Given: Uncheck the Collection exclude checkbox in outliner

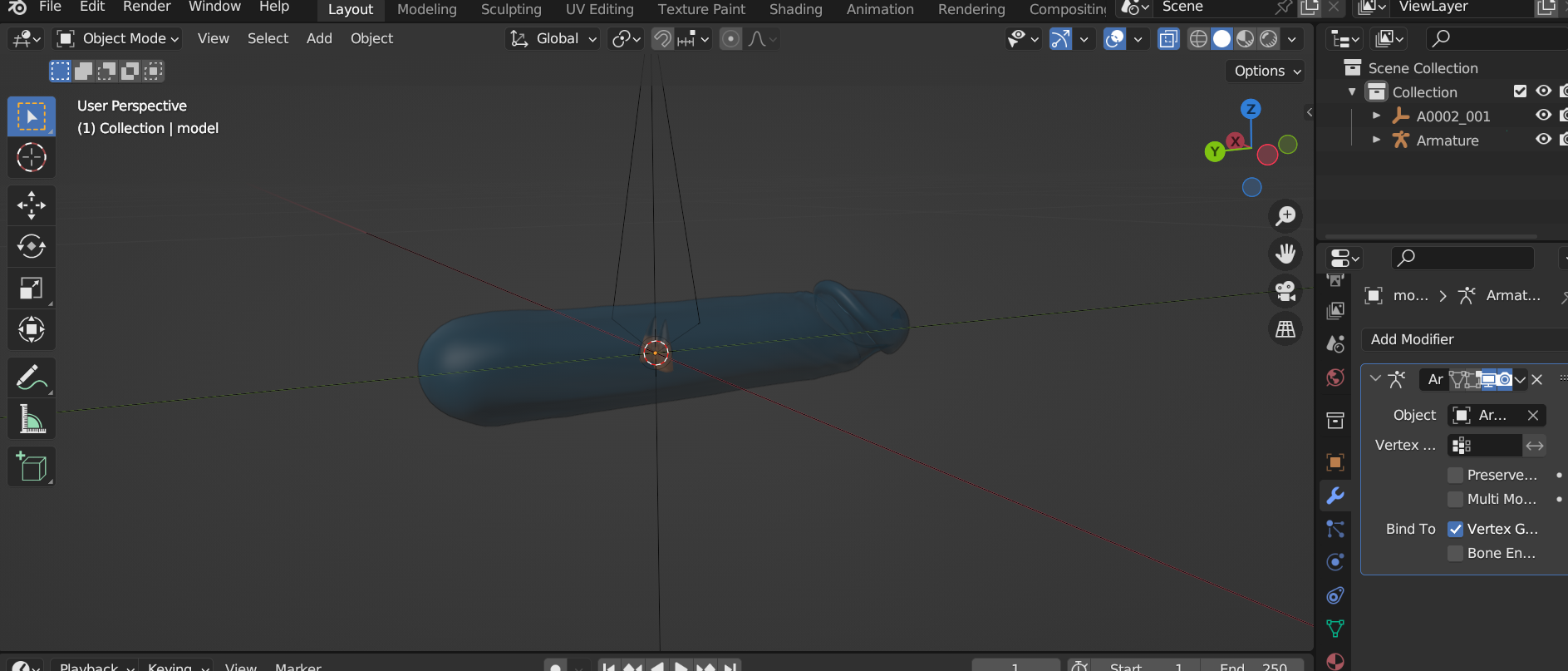Looking at the screenshot, I should point(1520,91).
